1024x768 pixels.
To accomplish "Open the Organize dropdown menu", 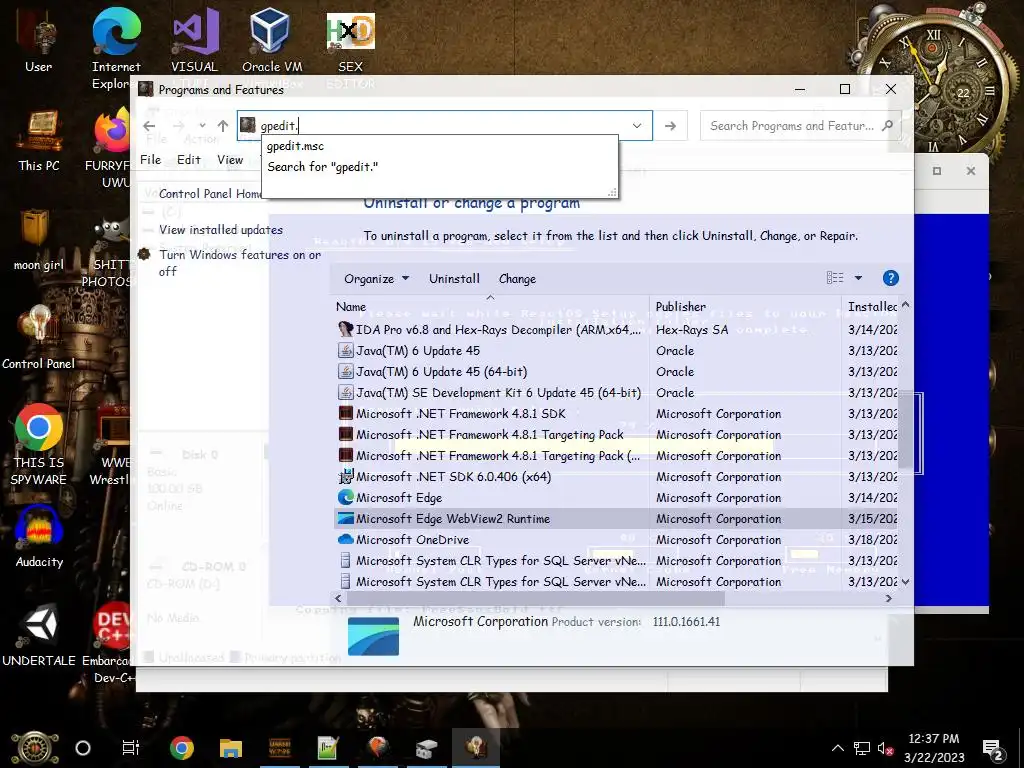I will pos(376,279).
